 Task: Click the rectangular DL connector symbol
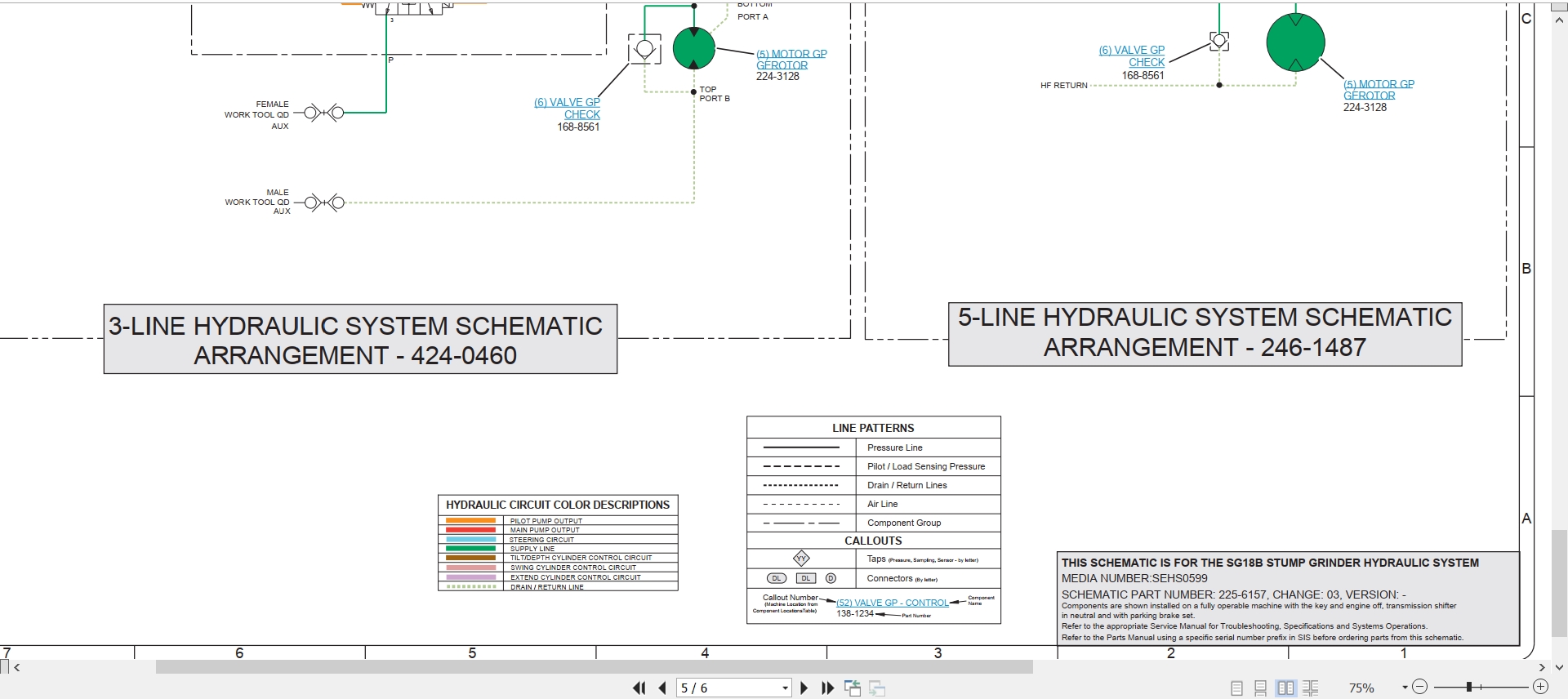tap(805, 578)
